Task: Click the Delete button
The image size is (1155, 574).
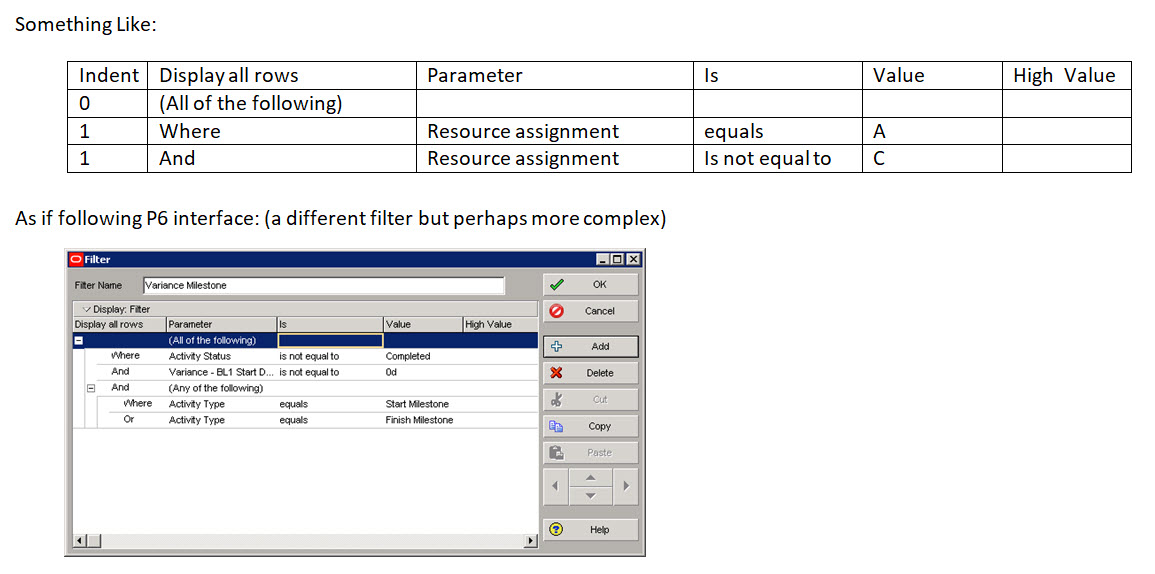Action: coord(591,373)
